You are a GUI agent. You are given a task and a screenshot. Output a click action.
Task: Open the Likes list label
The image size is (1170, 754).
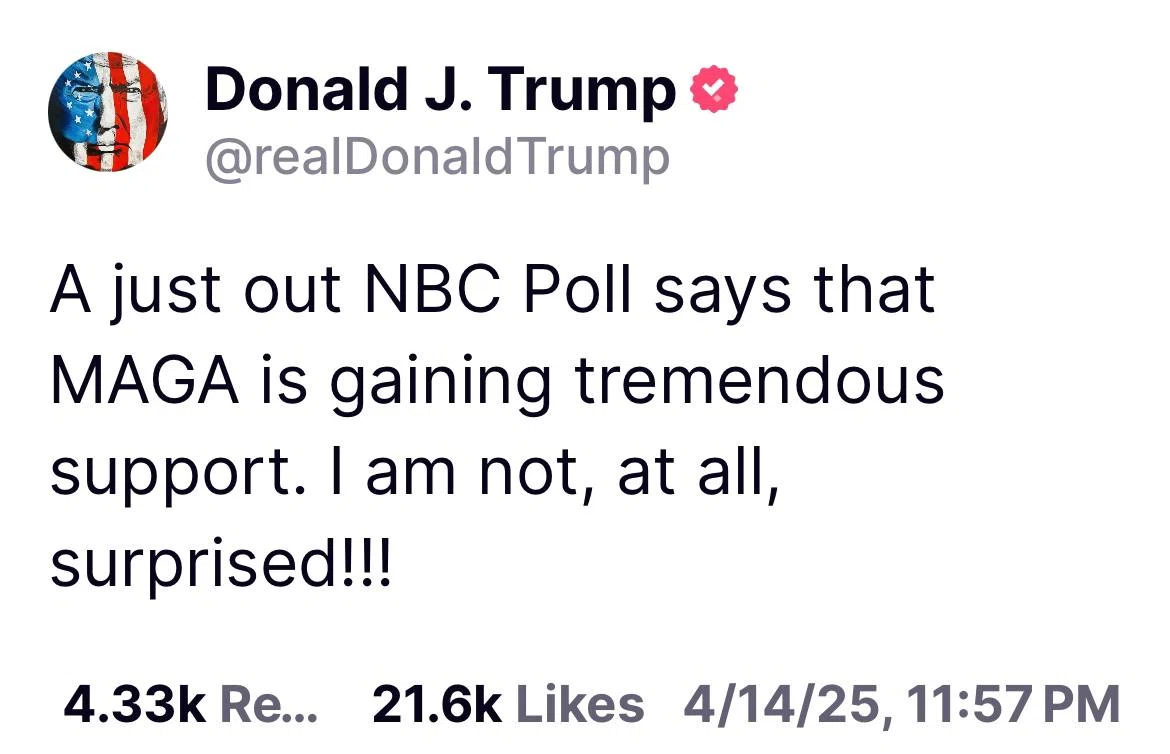click(580, 704)
